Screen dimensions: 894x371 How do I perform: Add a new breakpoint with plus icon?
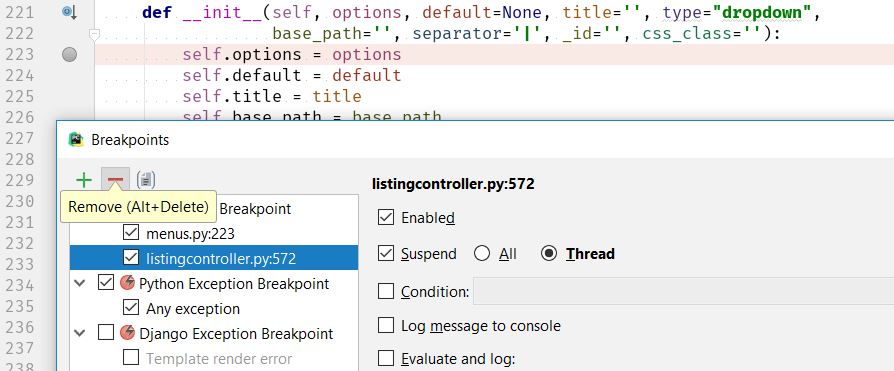tap(84, 180)
